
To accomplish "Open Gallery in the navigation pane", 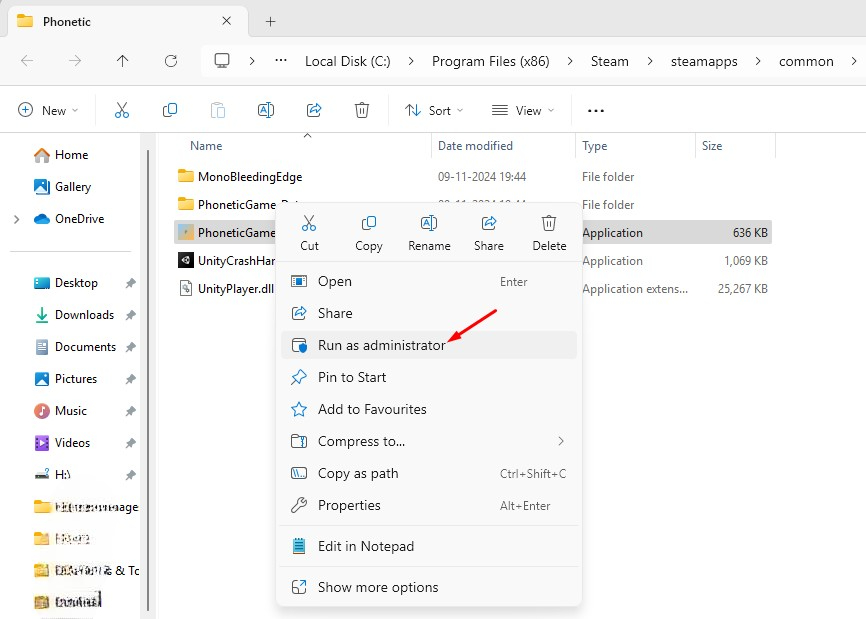I will (x=62, y=187).
